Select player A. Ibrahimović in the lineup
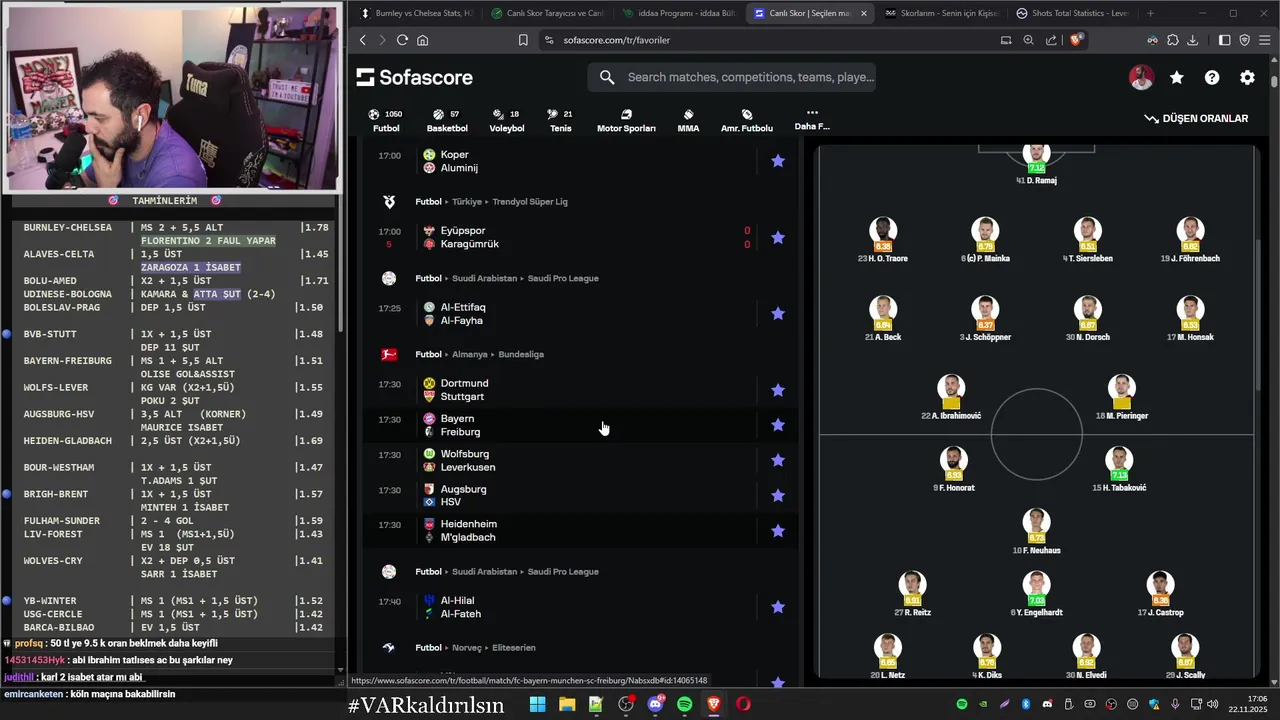Screen dimensions: 1280x720 pyautogui.click(x=951, y=398)
